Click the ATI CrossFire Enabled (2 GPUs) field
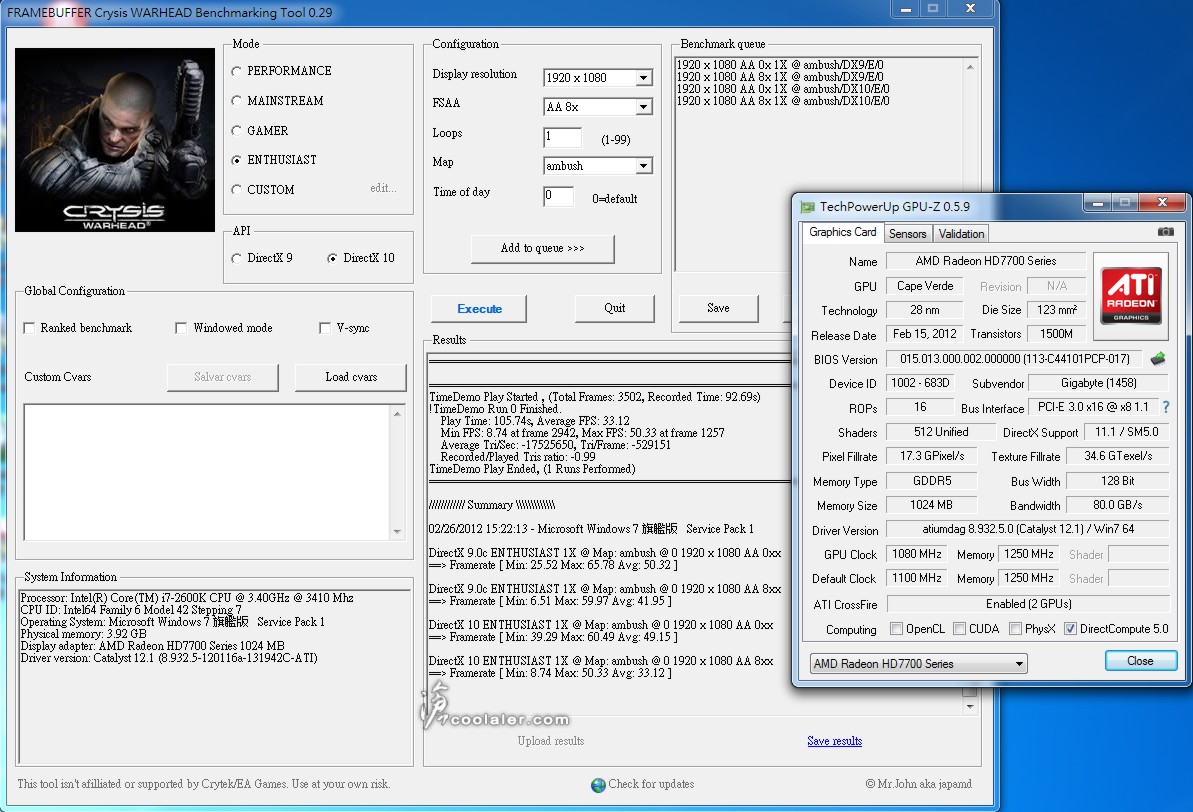Screen dimensions: 1193x812 click(1028, 603)
